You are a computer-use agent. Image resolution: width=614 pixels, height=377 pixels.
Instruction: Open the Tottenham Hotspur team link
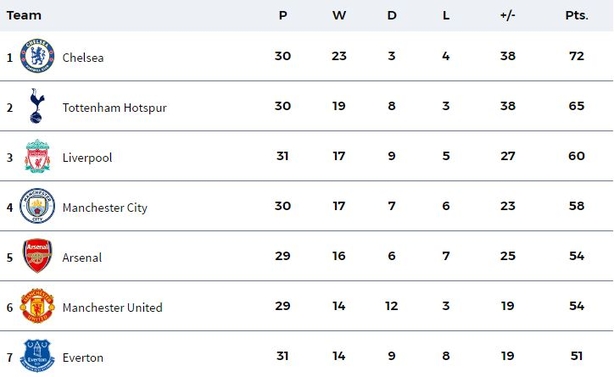click(x=114, y=108)
